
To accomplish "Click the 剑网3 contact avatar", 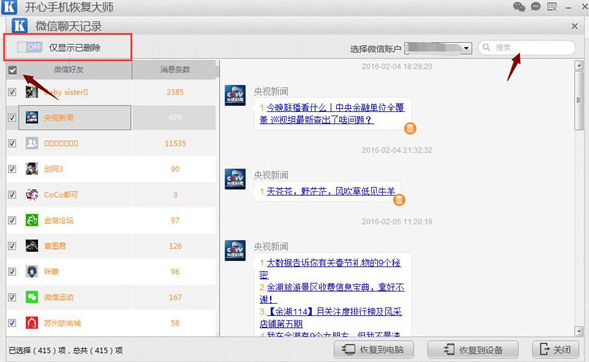I will 32,169.
